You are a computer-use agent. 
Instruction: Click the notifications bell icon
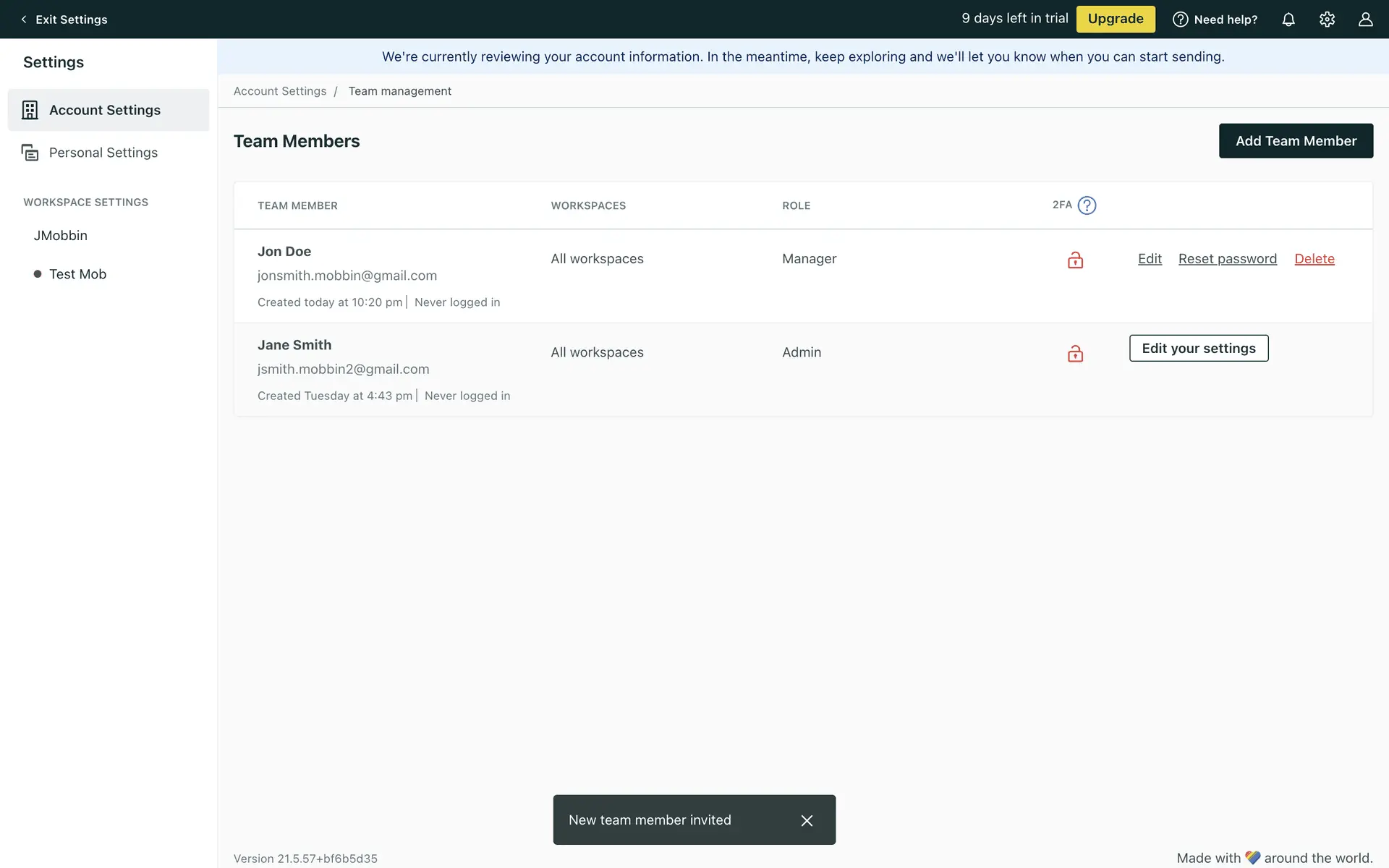click(1288, 20)
